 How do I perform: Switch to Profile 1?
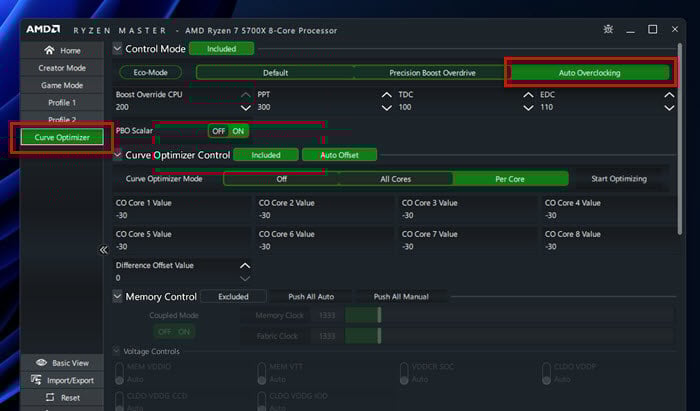click(x=62, y=103)
